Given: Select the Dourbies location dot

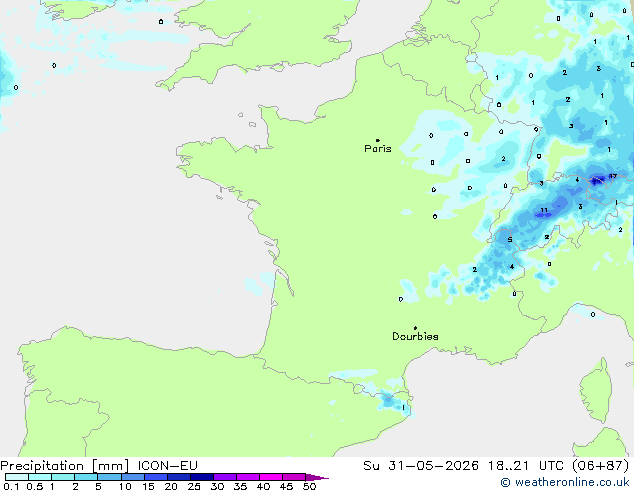Looking at the screenshot, I should (415, 328).
